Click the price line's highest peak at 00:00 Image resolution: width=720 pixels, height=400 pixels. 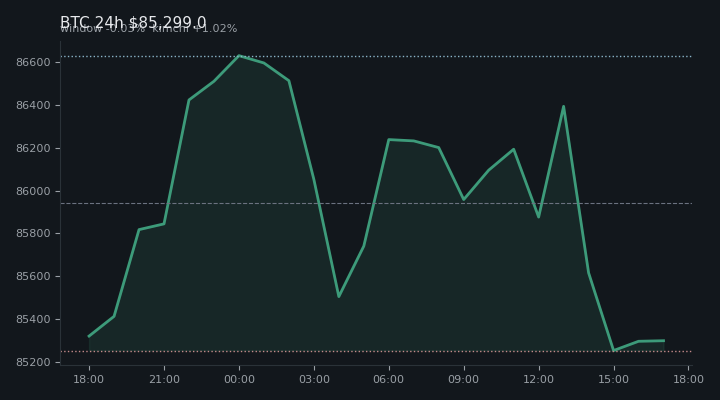point(239,56)
